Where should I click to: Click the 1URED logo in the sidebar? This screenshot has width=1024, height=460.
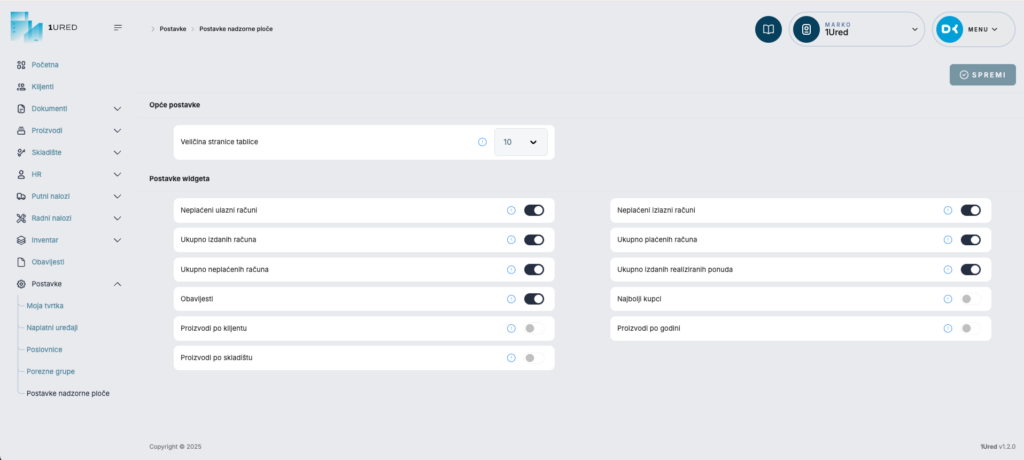(45, 27)
